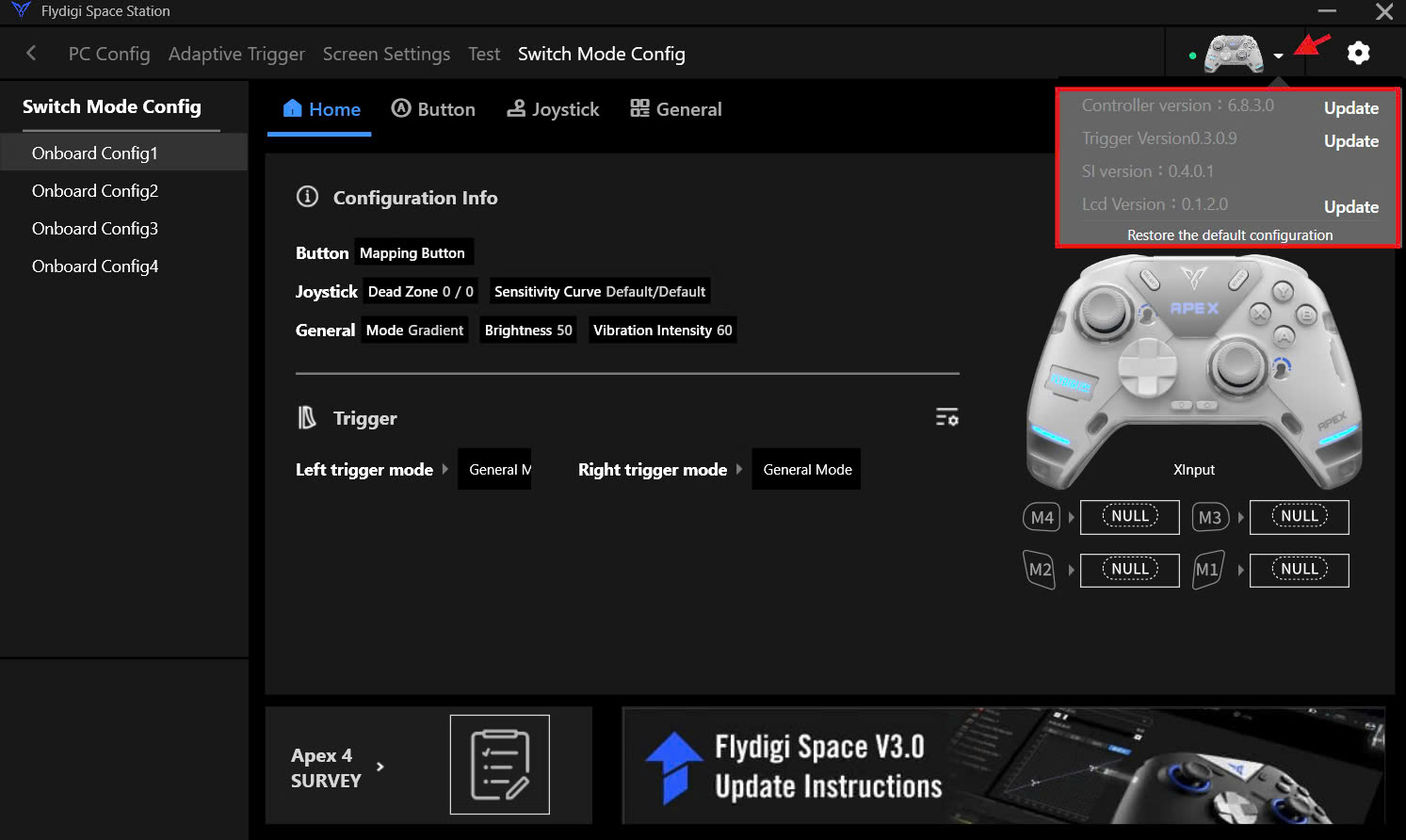The height and width of the screenshot is (840, 1406).
Task: Open the settings gear icon
Action: click(x=1358, y=54)
